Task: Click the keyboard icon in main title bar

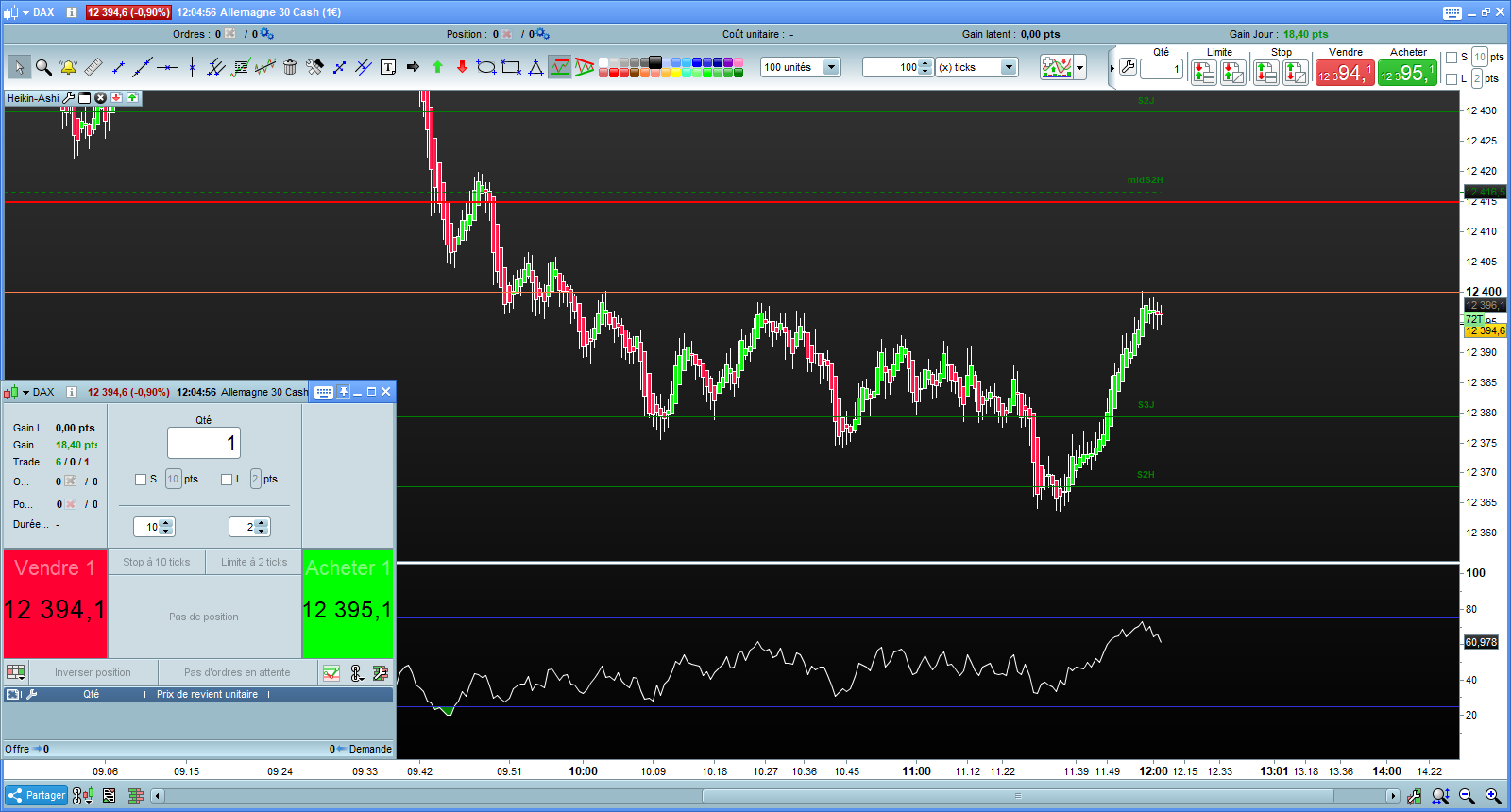Action: click(x=1452, y=12)
